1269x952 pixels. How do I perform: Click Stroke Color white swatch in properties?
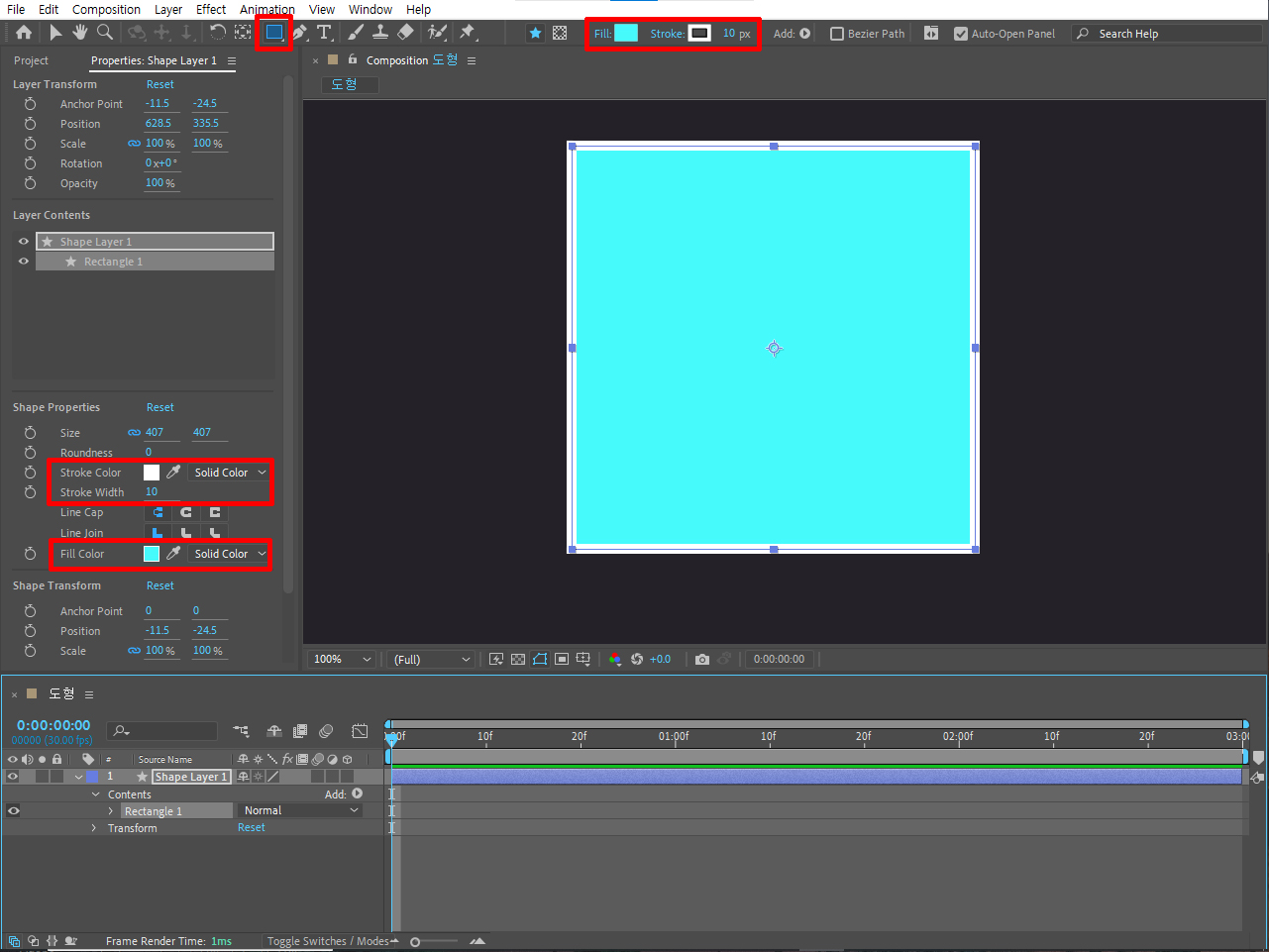pos(152,473)
